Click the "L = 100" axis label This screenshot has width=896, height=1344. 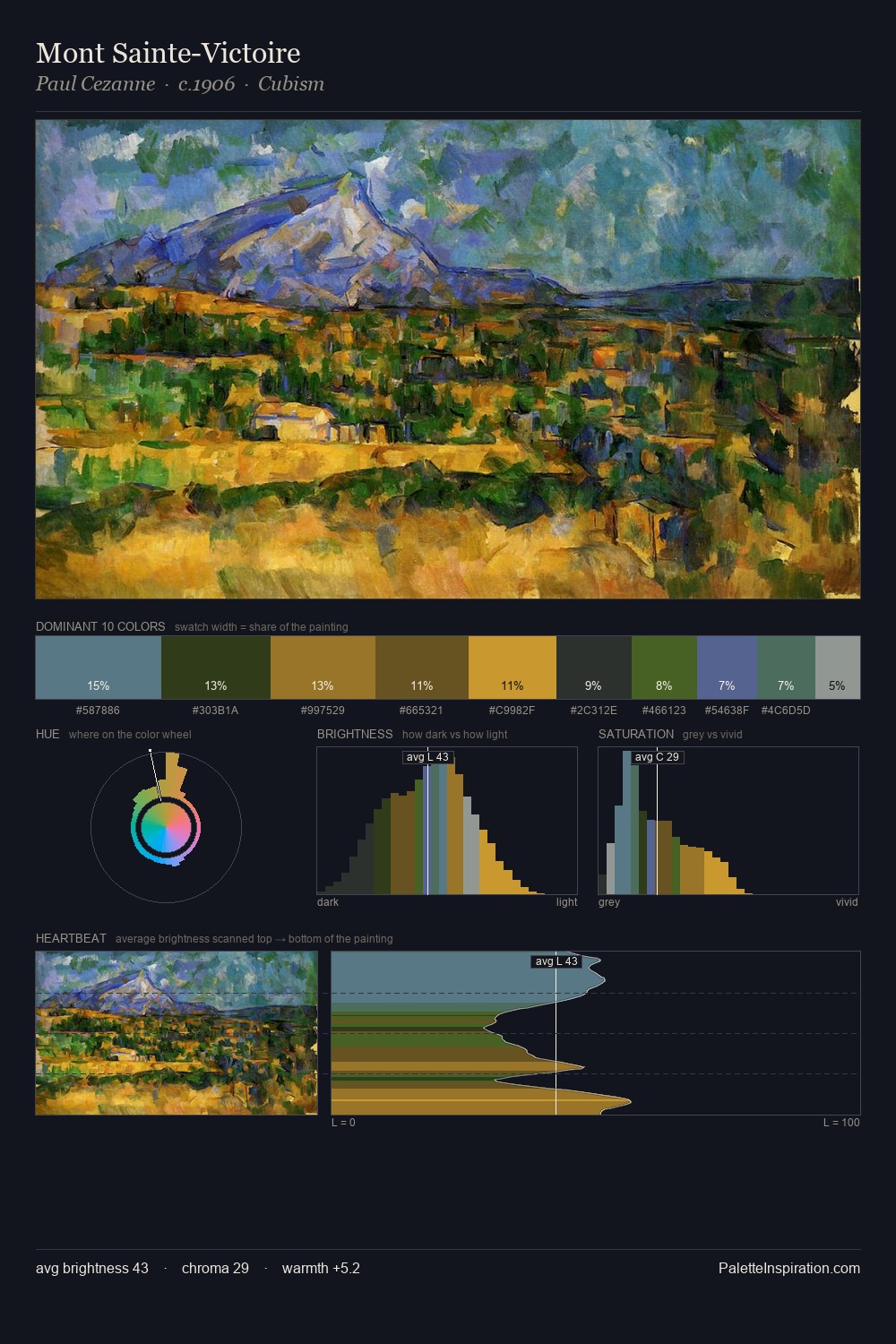click(x=841, y=1123)
